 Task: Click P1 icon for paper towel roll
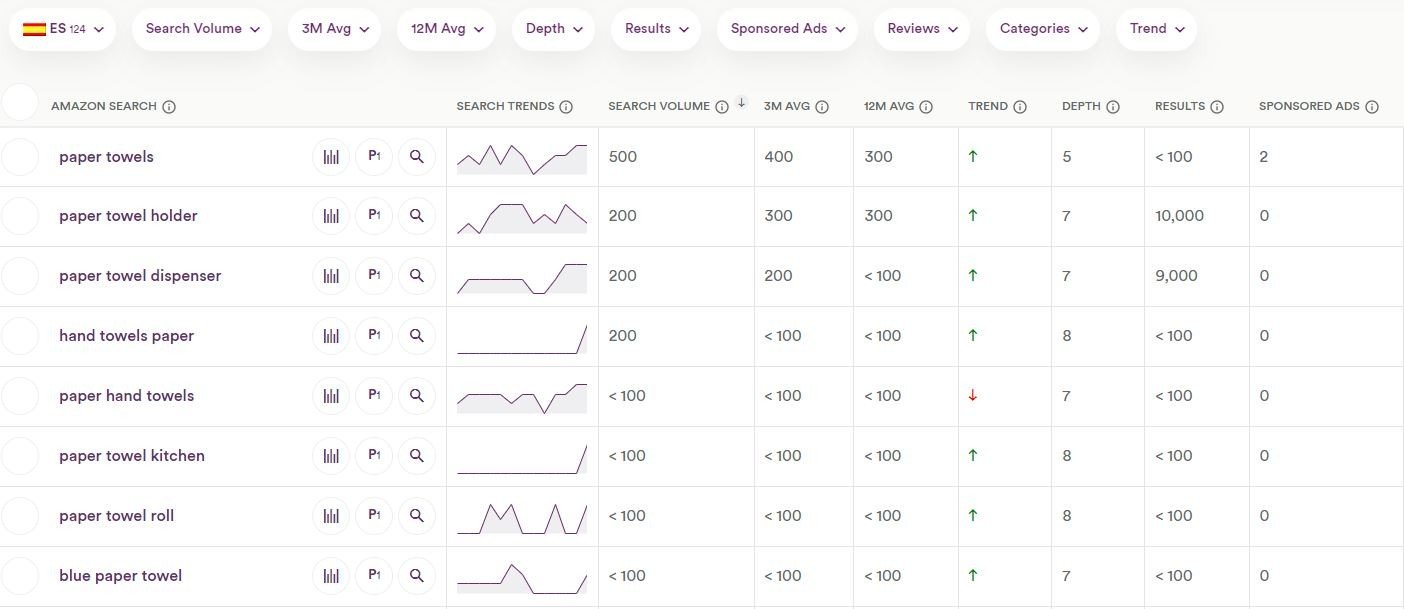click(x=374, y=516)
